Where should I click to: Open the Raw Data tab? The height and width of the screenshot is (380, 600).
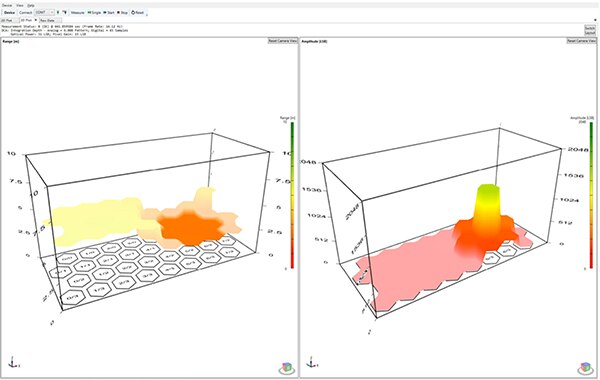click(x=50, y=20)
